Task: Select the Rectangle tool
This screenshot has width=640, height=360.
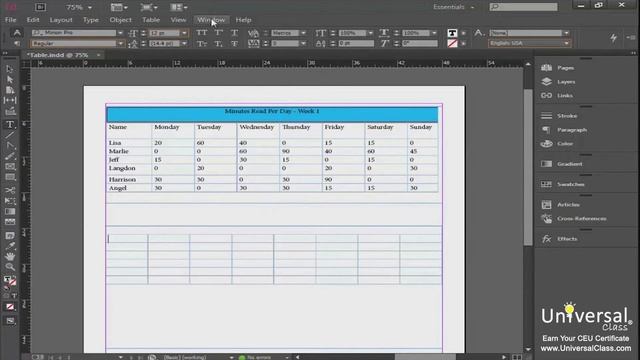Action: click(x=10, y=178)
